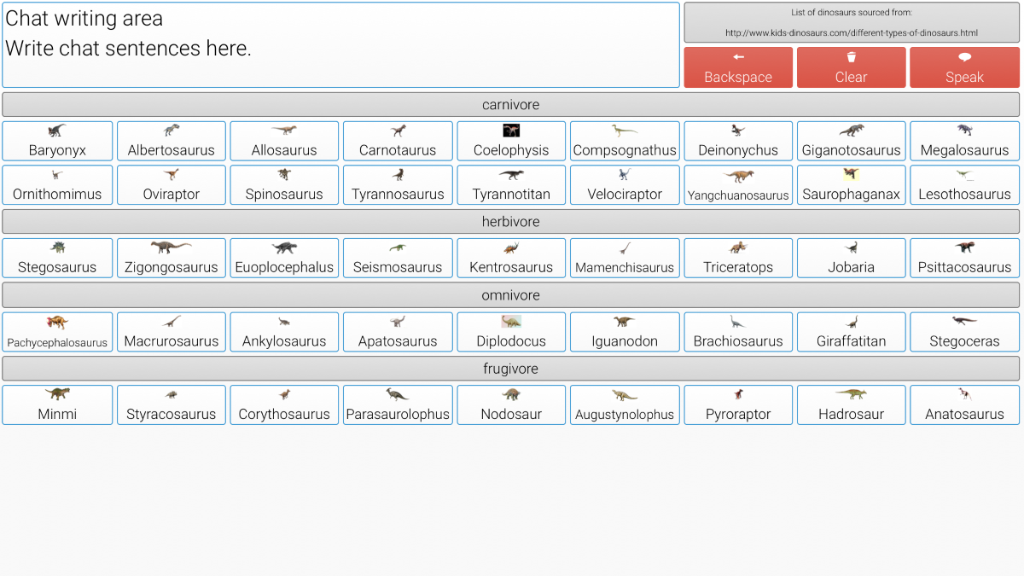
Task: Select the Megalosaurus tile
Action: tap(965, 141)
